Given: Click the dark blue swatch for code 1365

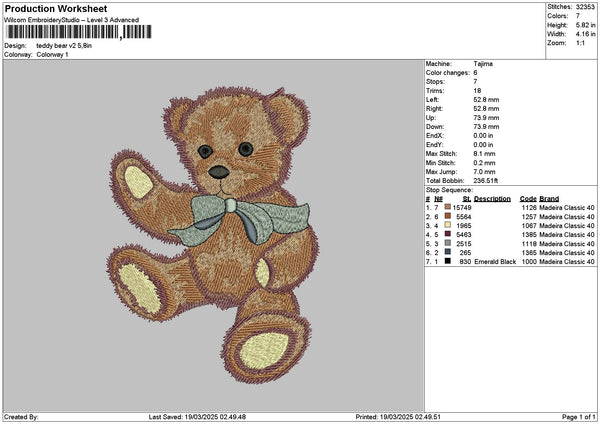Looking at the screenshot, I should [x=447, y=252].
